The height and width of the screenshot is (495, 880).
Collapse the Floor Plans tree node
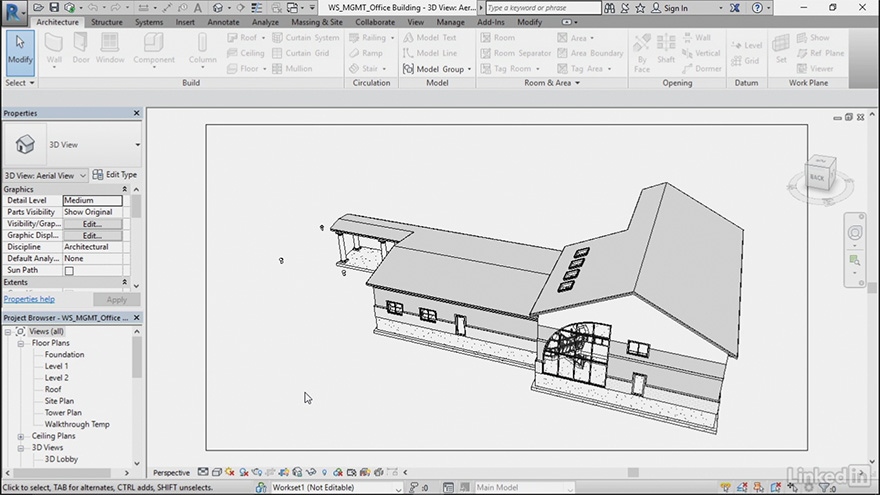coord(21,343)
